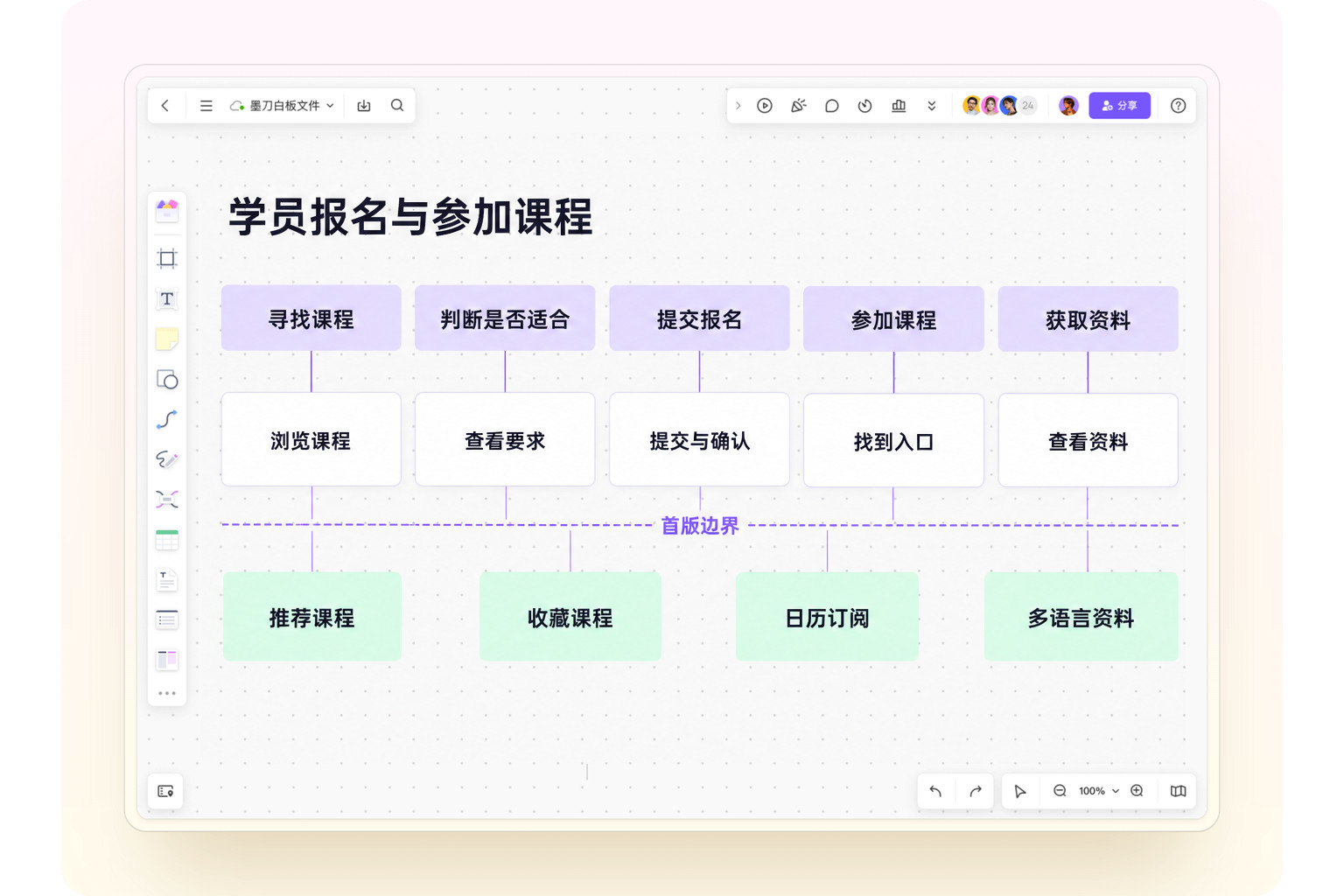Screen dimensions: 1344x896
Task: Redo the last action
Action: tap(976, 791)
